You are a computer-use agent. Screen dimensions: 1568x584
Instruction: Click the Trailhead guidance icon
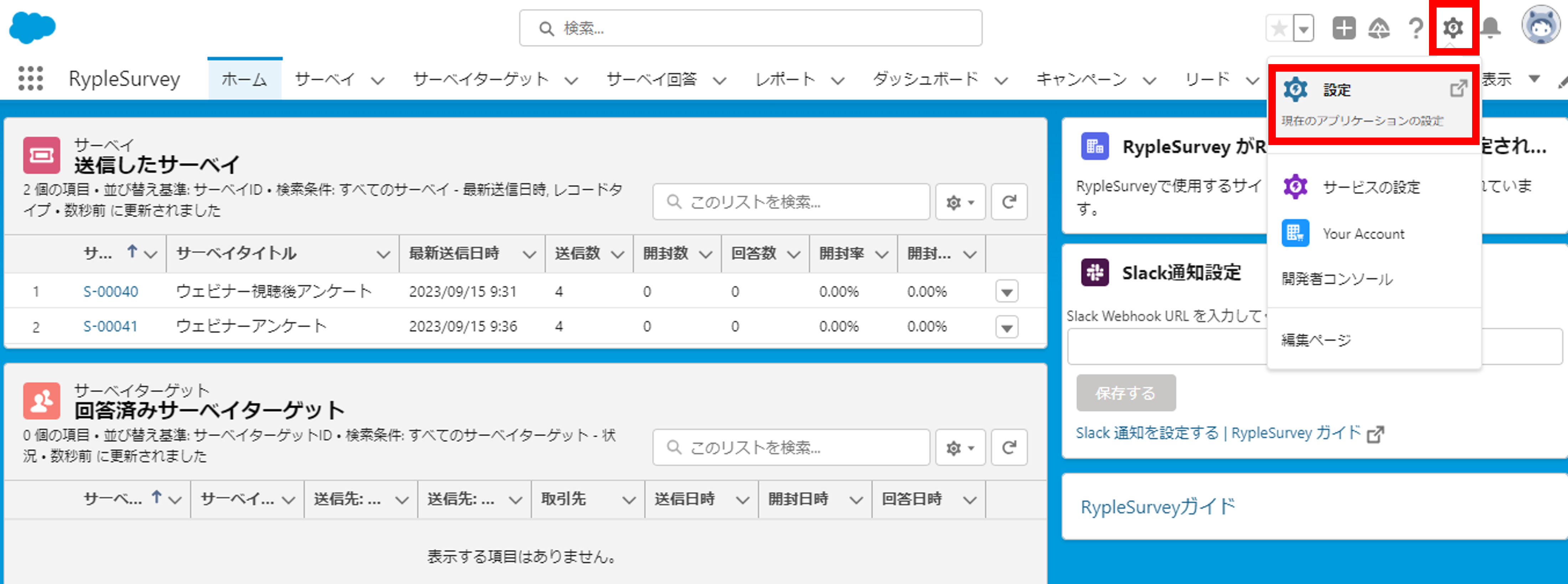coord(1379,28)
